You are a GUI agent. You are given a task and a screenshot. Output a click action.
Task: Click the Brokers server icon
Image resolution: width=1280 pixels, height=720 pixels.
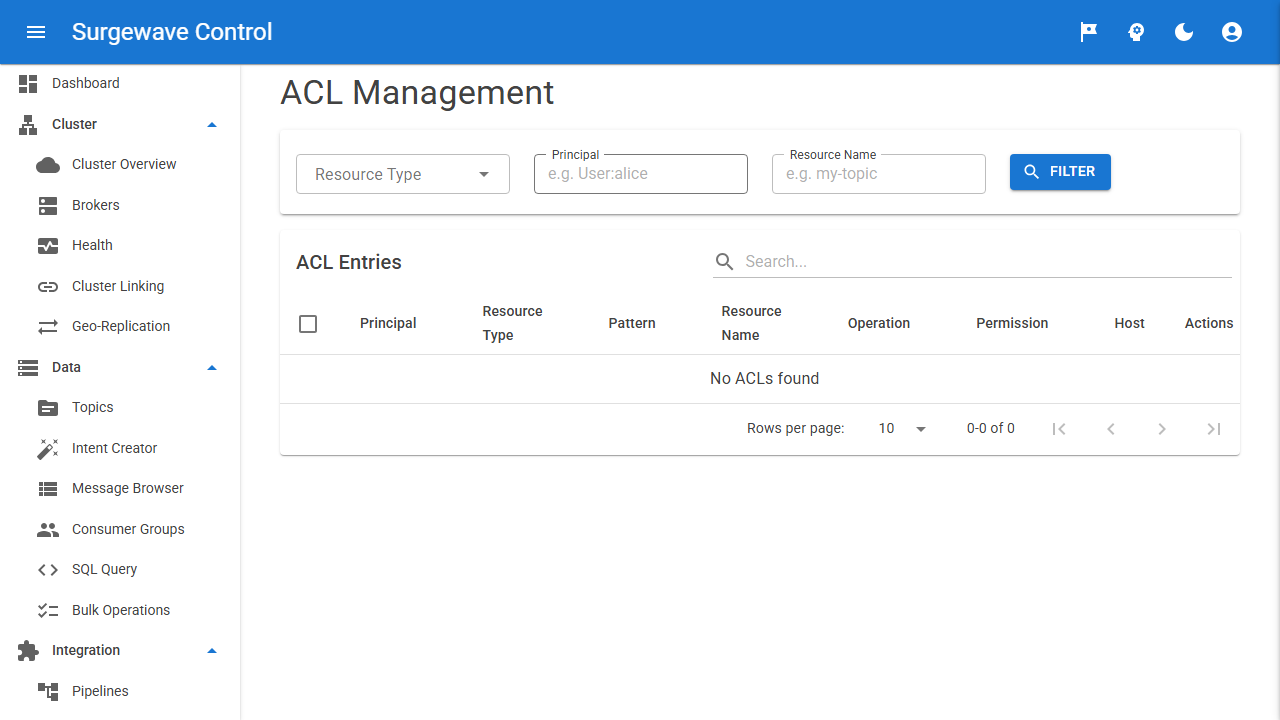click(48, 205)
